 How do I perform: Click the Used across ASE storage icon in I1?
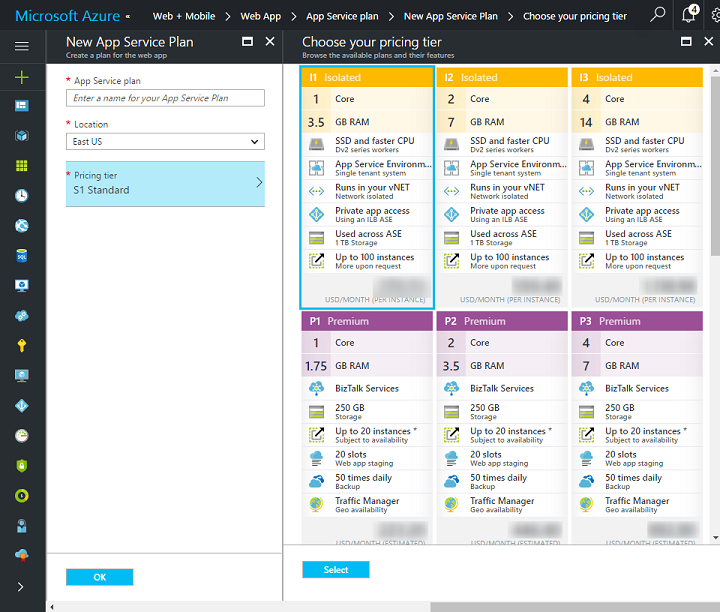[x=316, y=238]
